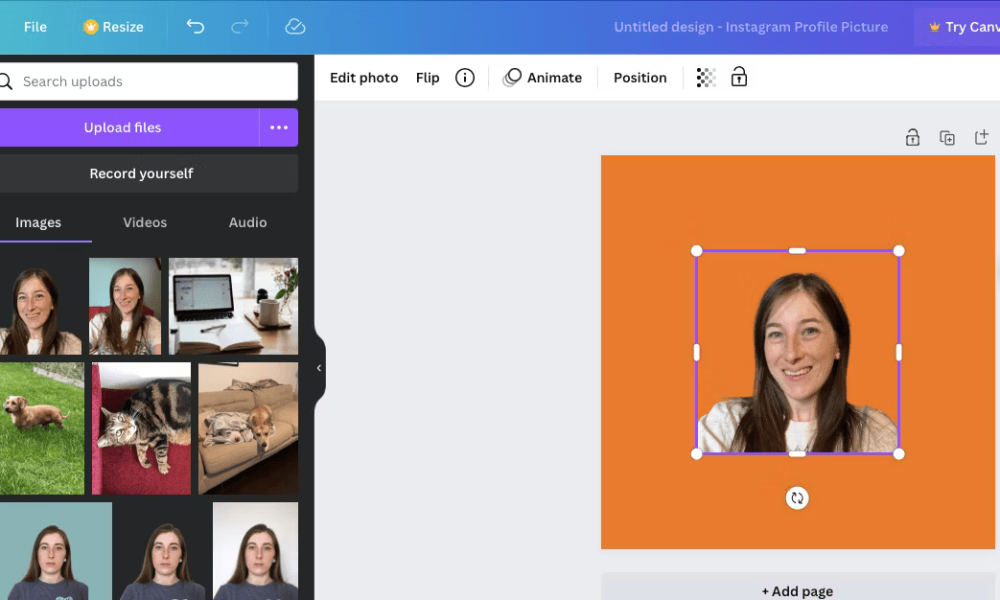
Task: Click the cloud save status icon
Action: pyautogui.click(x=295, y=27)
